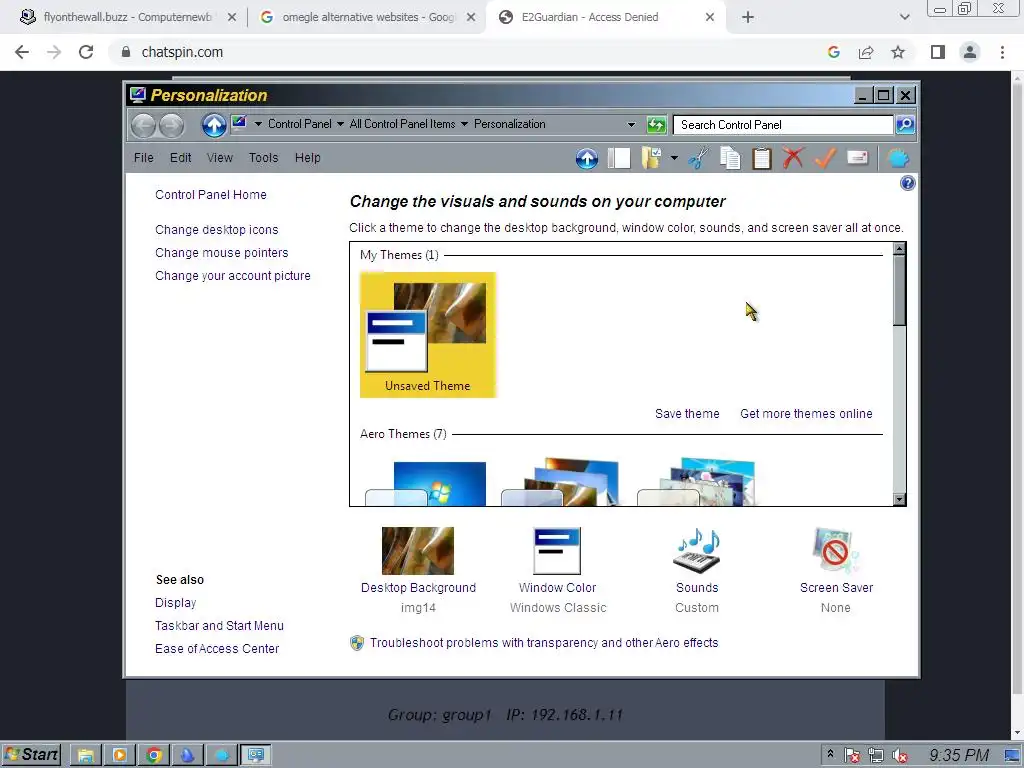Image resolution: width=1024 pixels, height=768 pixels.
Task: Open the address bar history dropdown
Action: pyautogui.click(x=631, y=124)
